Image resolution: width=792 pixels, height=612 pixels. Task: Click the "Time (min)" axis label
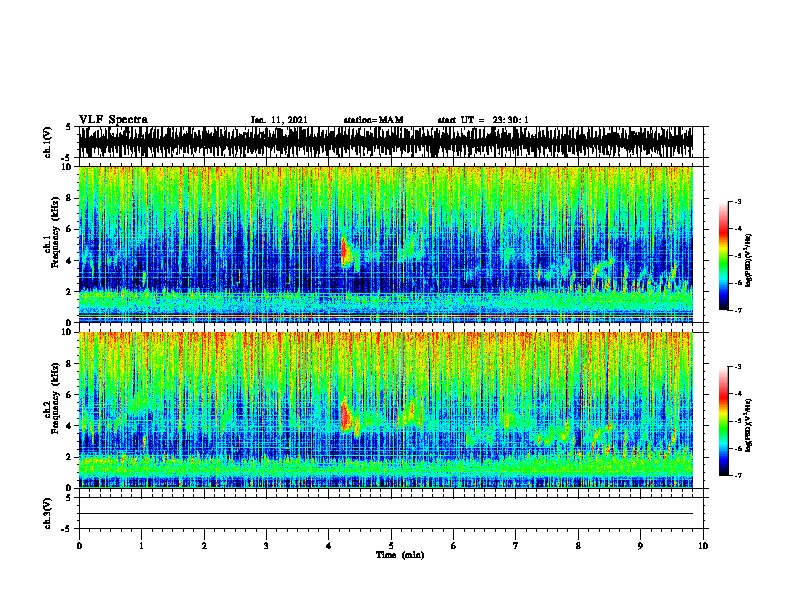click(x=400, y=555)
